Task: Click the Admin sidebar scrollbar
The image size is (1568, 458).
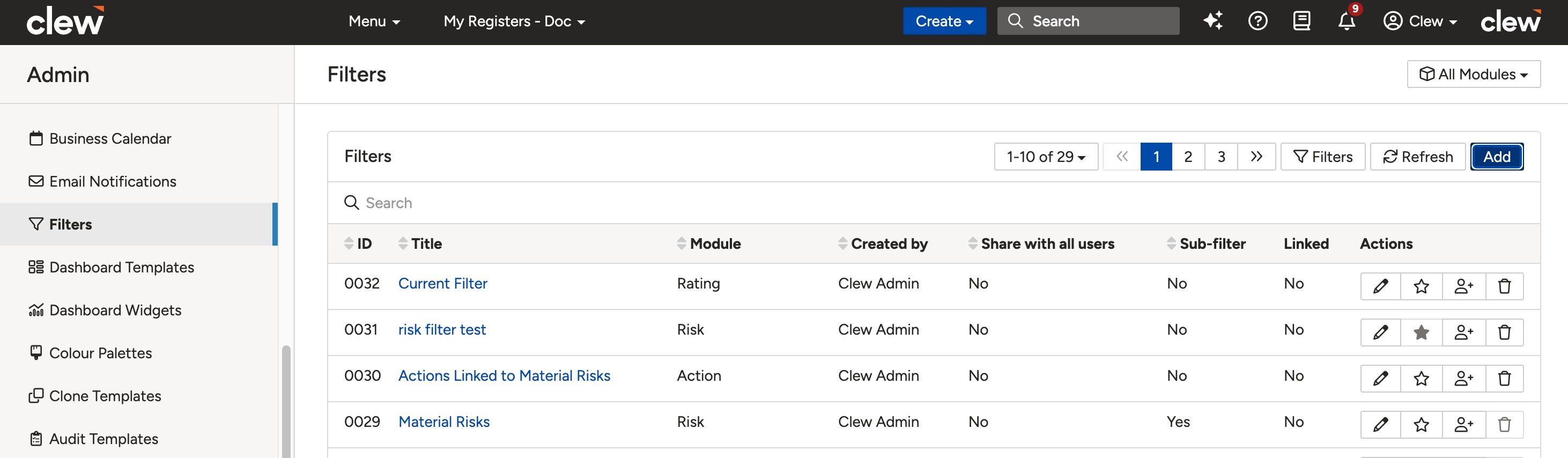Action: point(285,402)
